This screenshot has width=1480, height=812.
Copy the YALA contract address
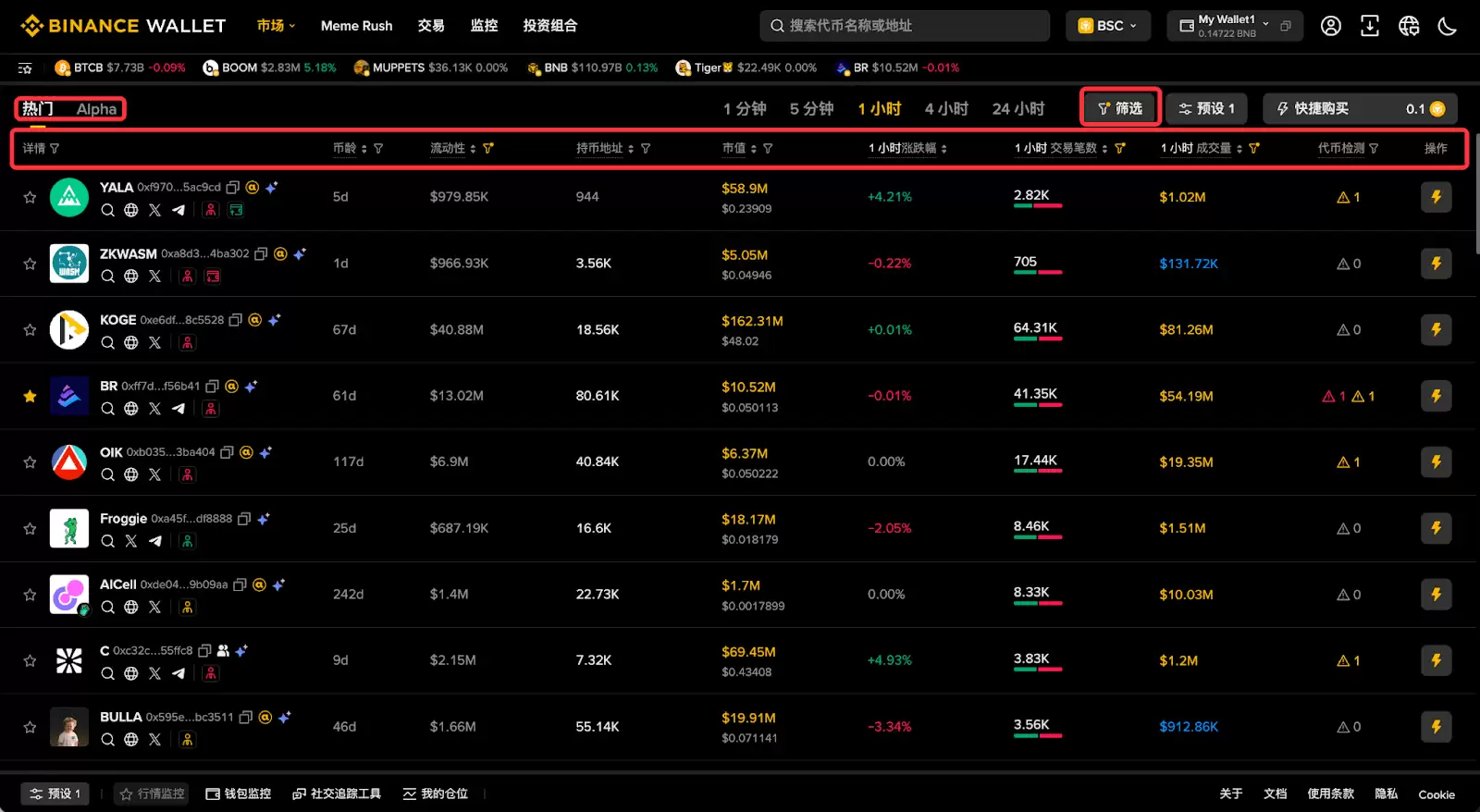pyautogui.click(x=233, y=188)
